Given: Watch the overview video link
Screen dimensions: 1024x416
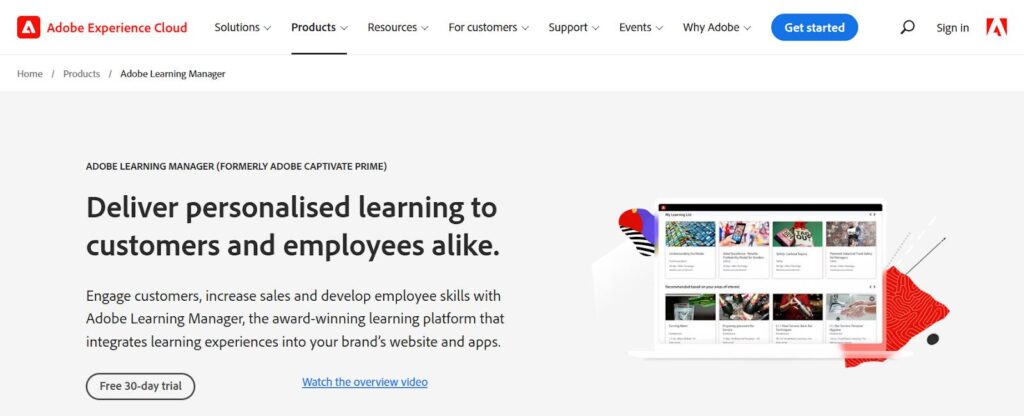Looking at the screenshot, I should pos(364,382).
